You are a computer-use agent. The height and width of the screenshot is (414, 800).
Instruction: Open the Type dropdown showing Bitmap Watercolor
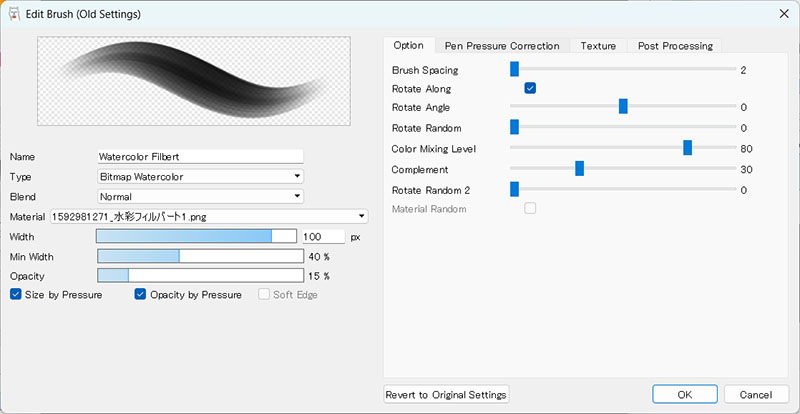(201, 177)
